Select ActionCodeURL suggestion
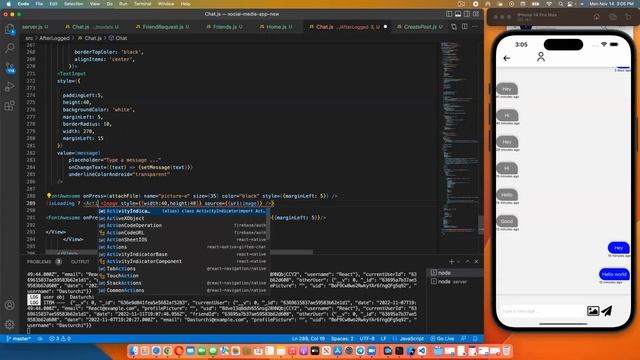 (183, 233)
